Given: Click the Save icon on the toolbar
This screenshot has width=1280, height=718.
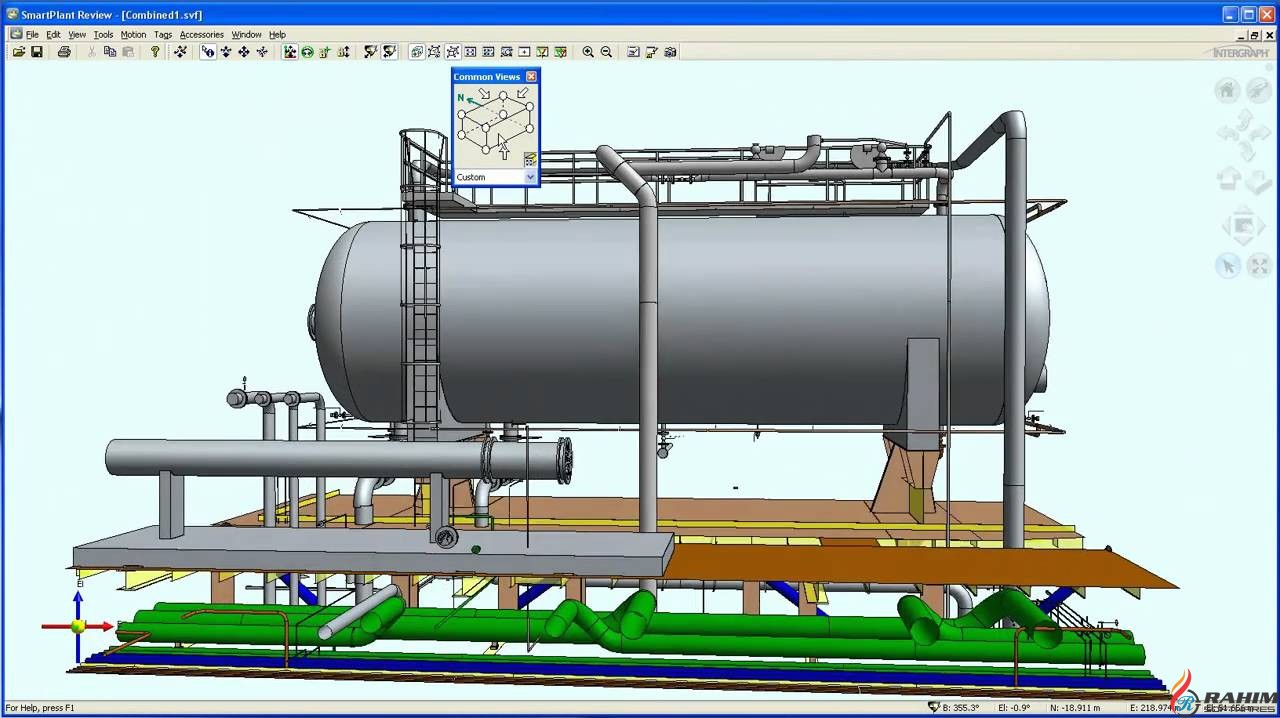Looking at the screenshot, I should point(38,52).
